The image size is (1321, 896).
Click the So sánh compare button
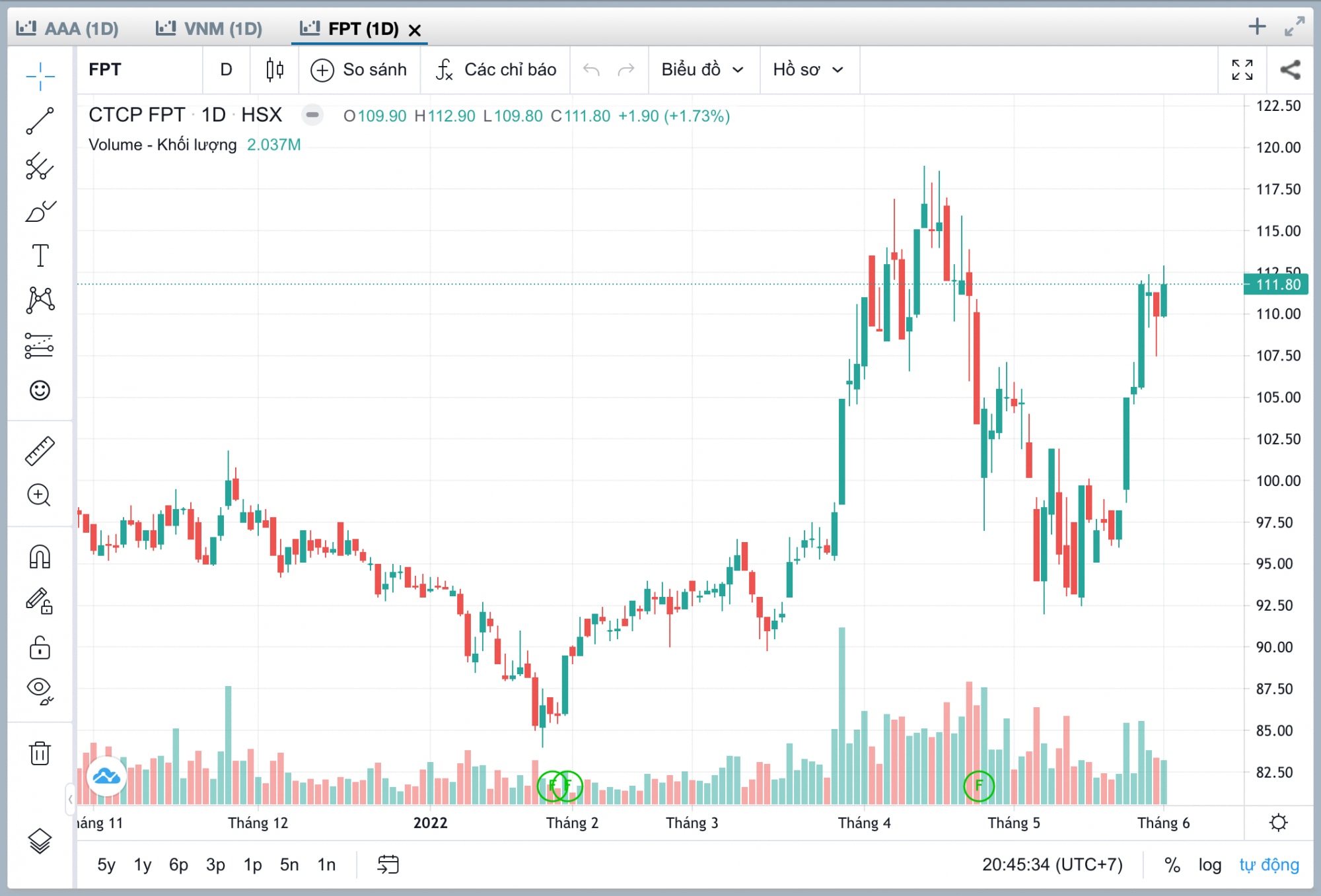point(359,69)
